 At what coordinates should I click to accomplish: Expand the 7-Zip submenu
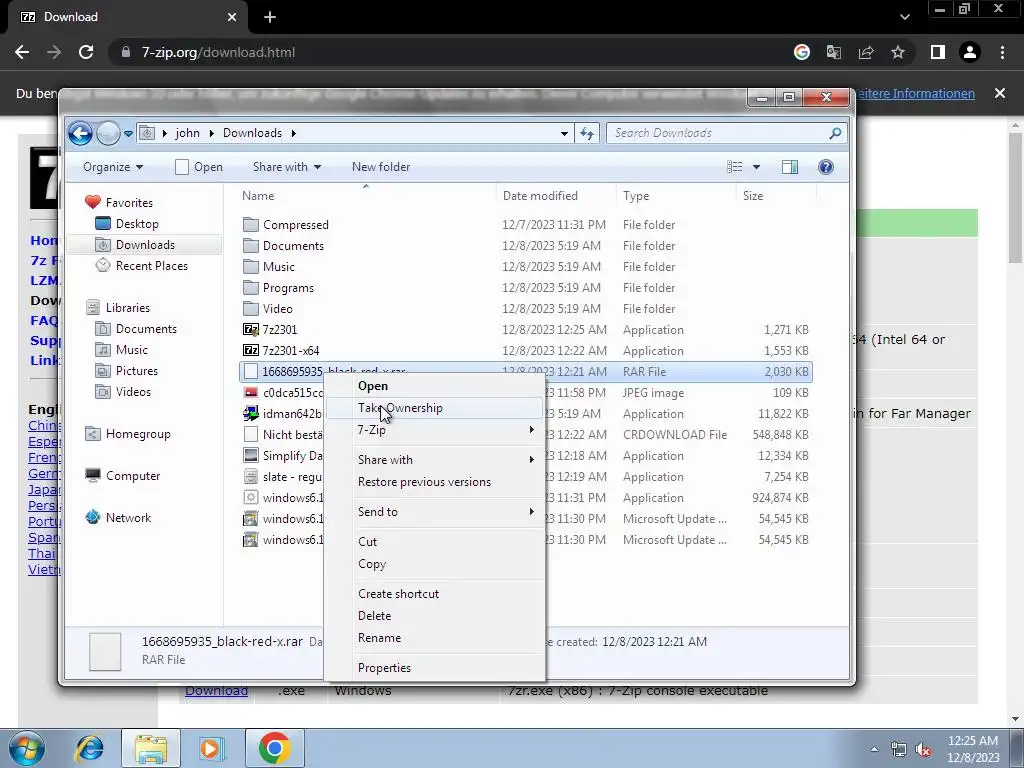coord(434,430)
